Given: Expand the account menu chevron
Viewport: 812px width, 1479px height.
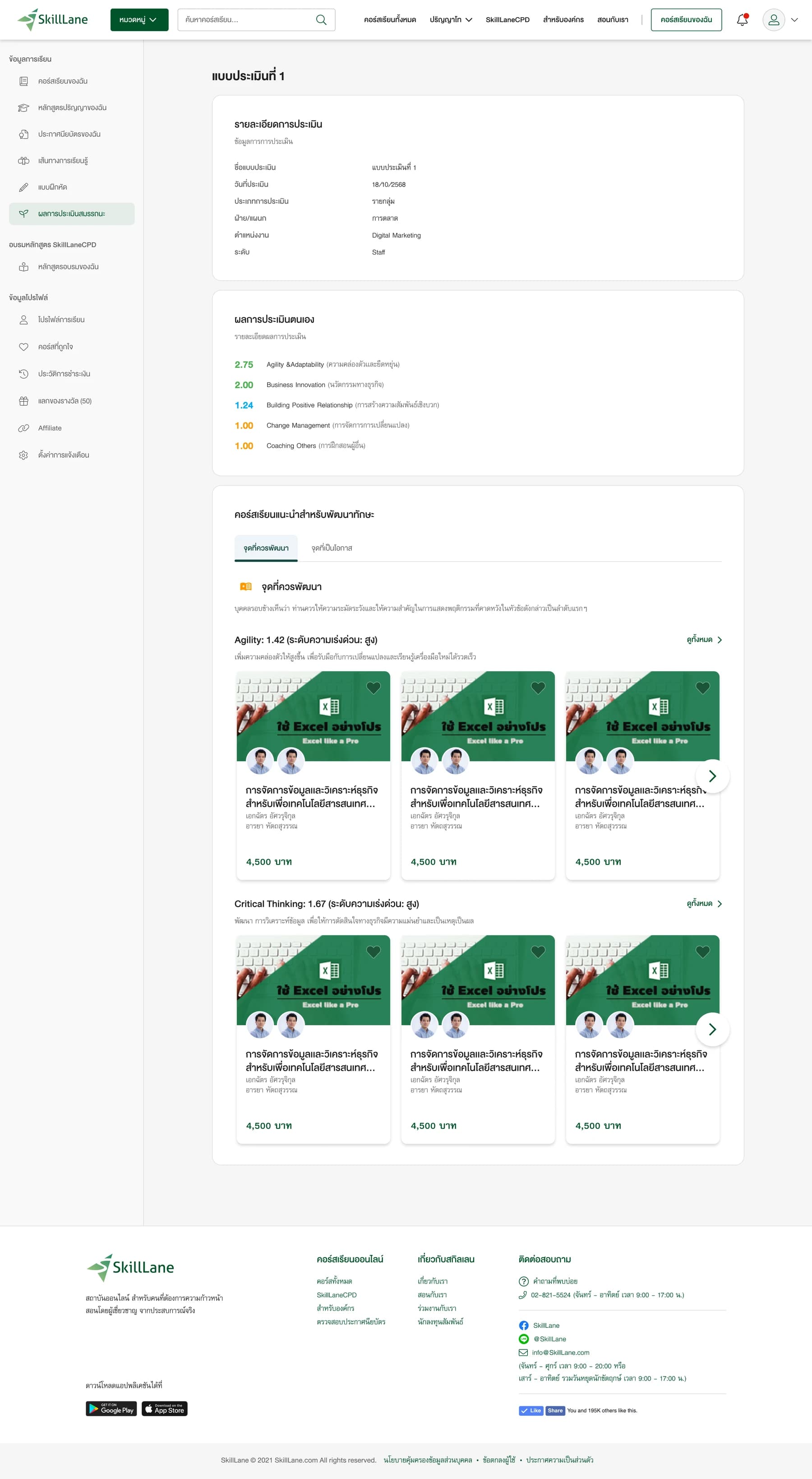Looking at the screenshot, I should (x=795, y=19).
